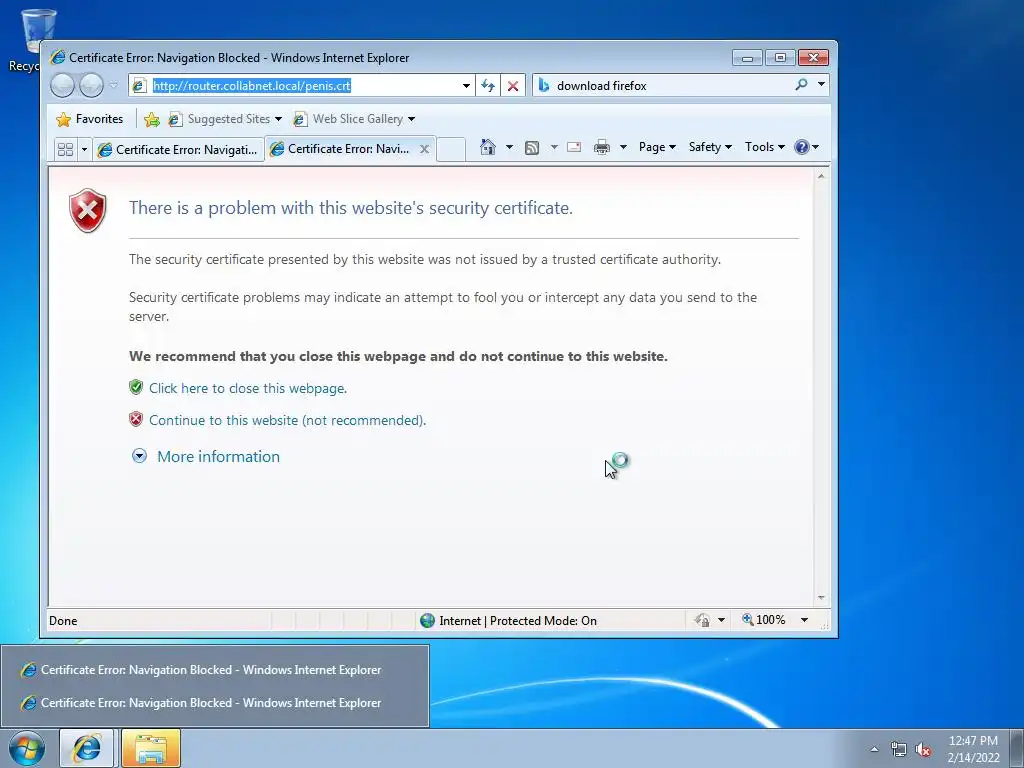Screen dimensions: 1024x768
Task: Click the Refresh page icon
Action: [x=488, y=86]
